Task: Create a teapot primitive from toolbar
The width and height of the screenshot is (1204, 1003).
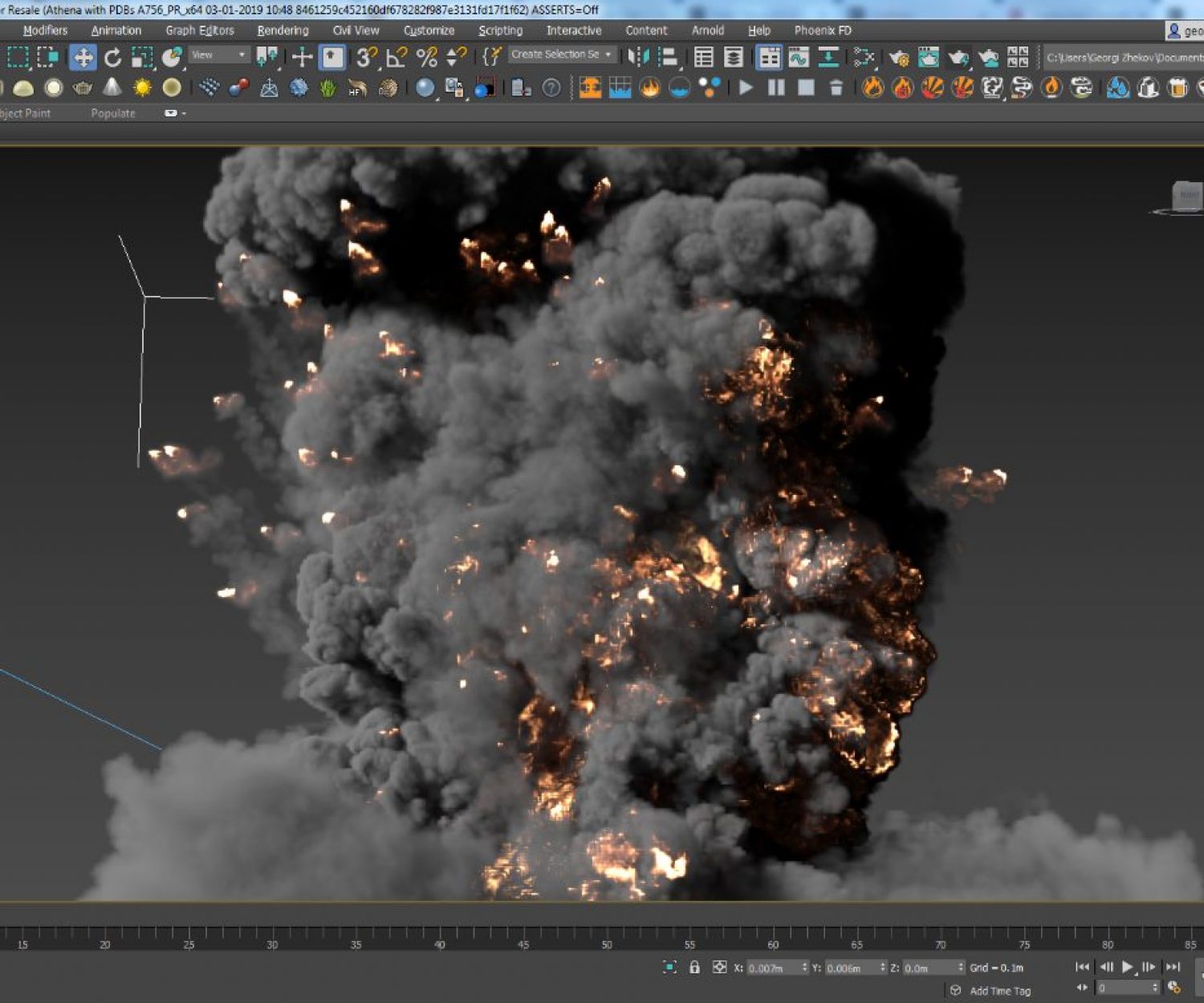Action: pyautogui.click(x=82, y=87)
